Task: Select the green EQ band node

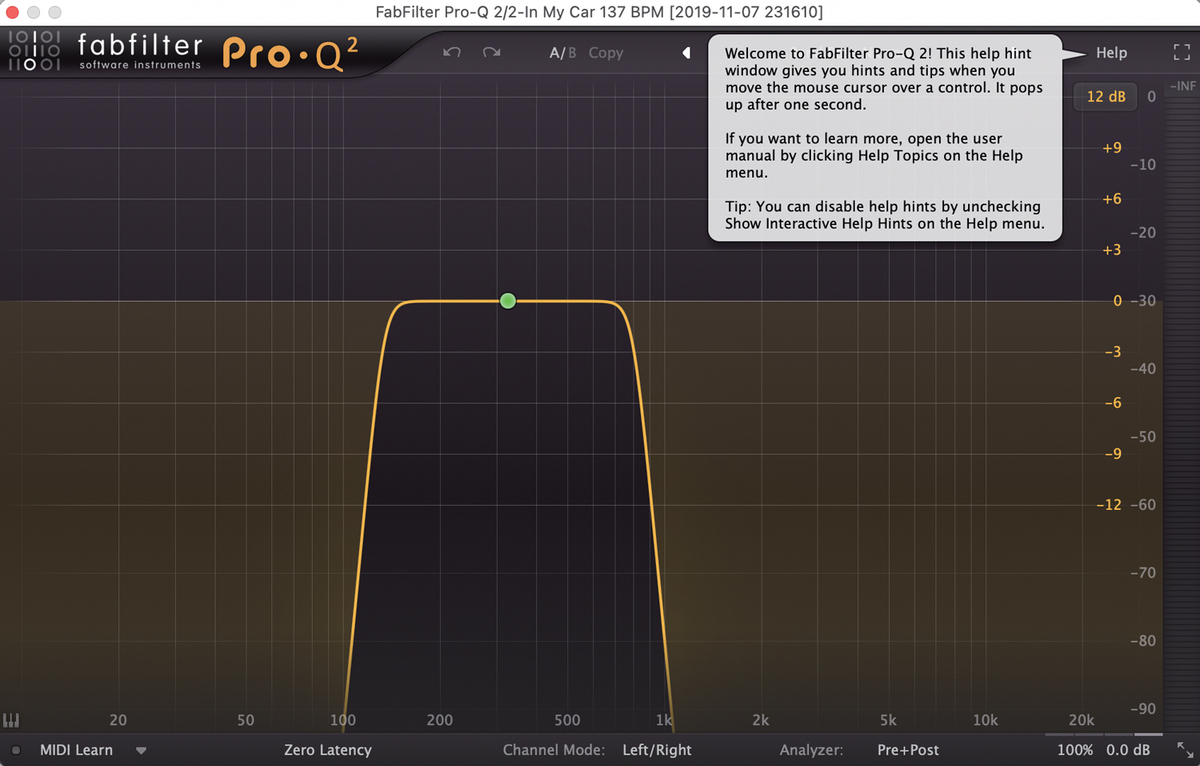Action: 508,301
